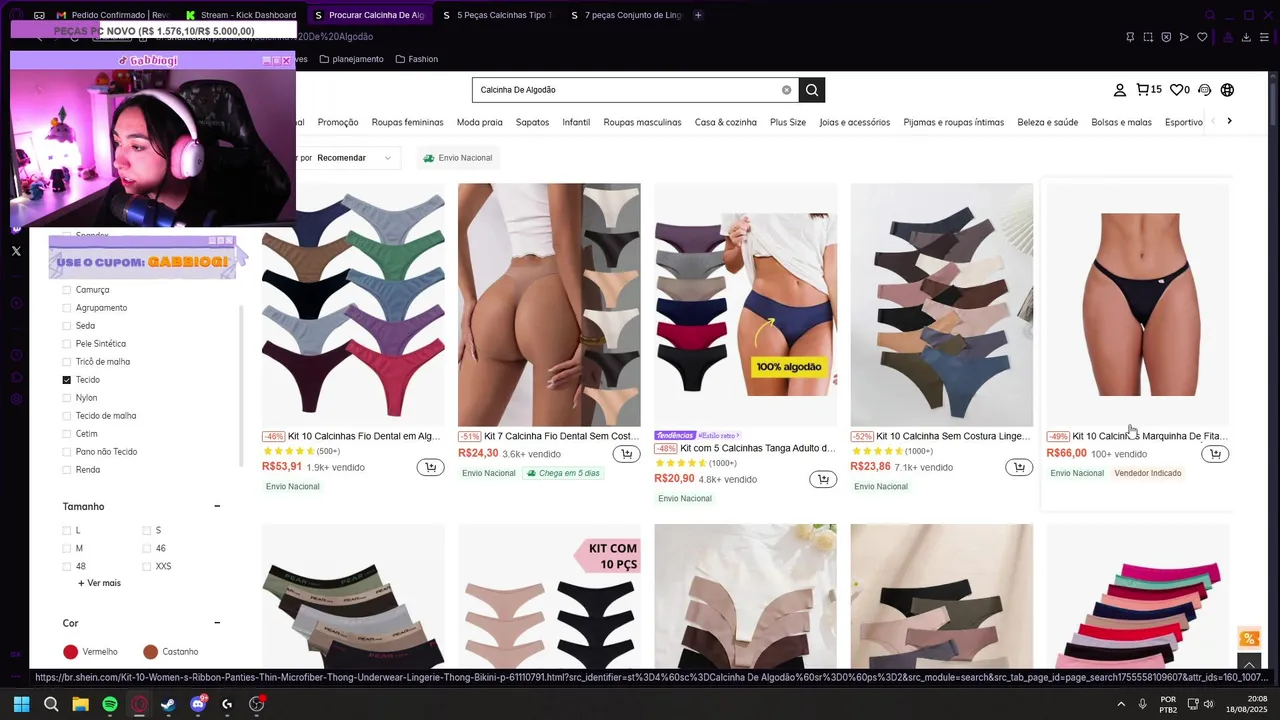1280x720 pixels.
Task: Advance the category menu with the right arrow
Action: click(x=1229, y=121)
